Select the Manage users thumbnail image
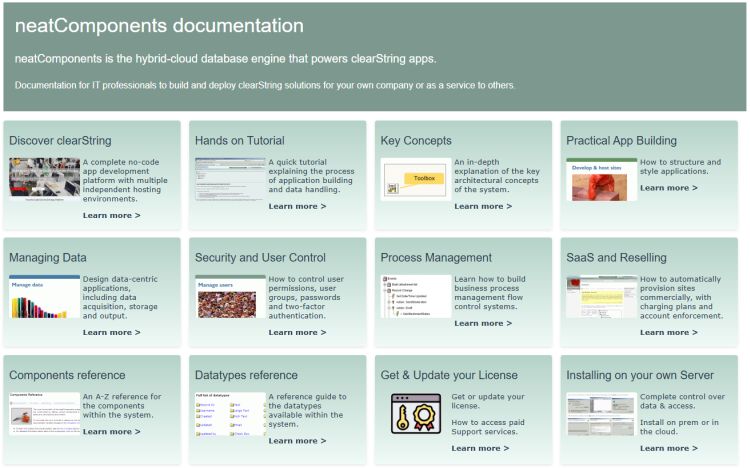Screen dimensions: 750x468 [230, 297]
